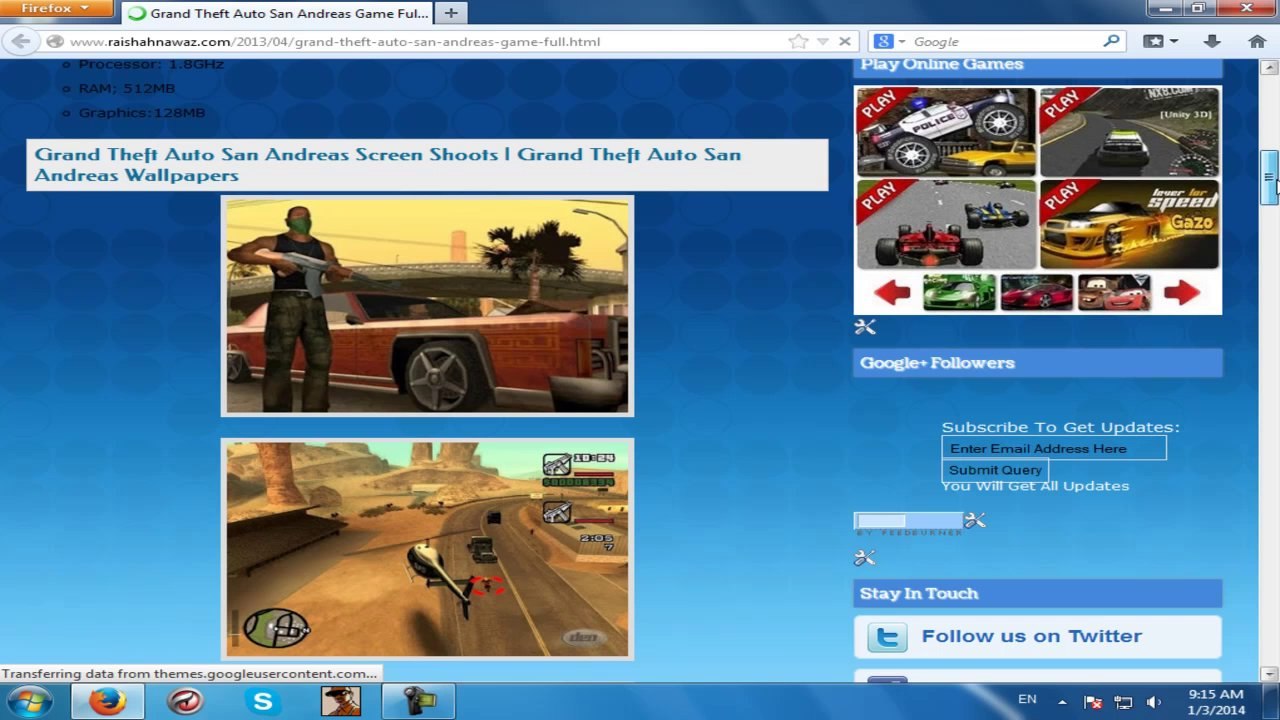
Task: Click the wrench icon beside FeedBurner badge
Action: [x=975, y=520]
